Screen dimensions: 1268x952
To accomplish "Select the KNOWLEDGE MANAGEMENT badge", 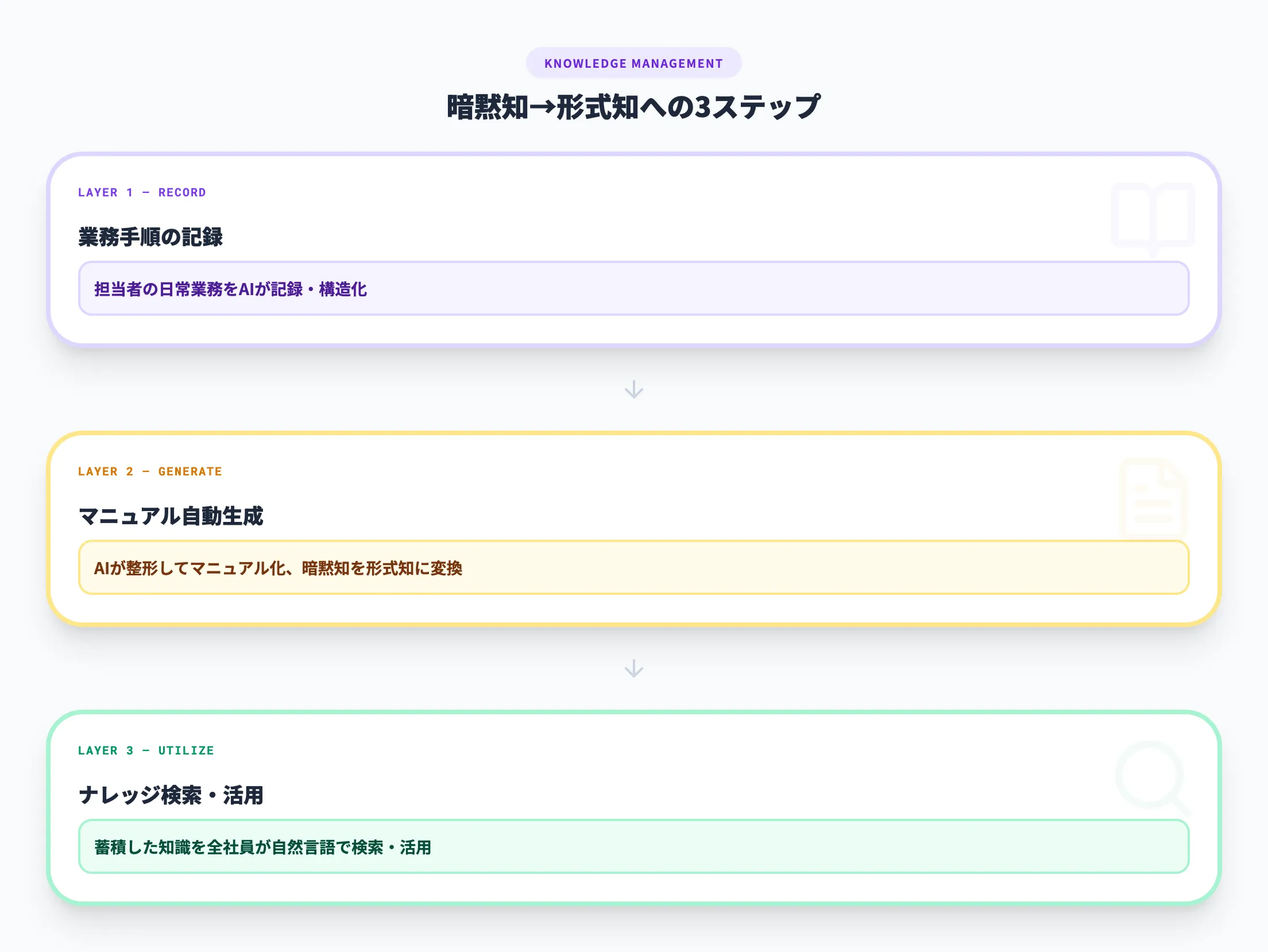I will (634, 63).
